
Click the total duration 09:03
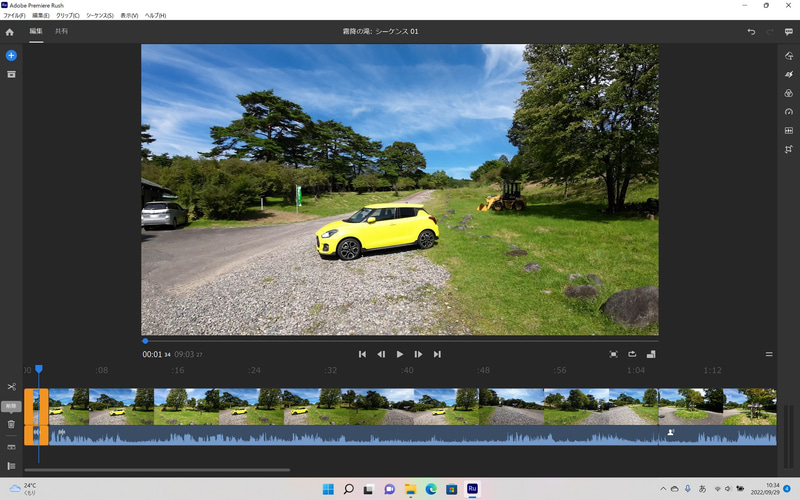tap(184, 354)
